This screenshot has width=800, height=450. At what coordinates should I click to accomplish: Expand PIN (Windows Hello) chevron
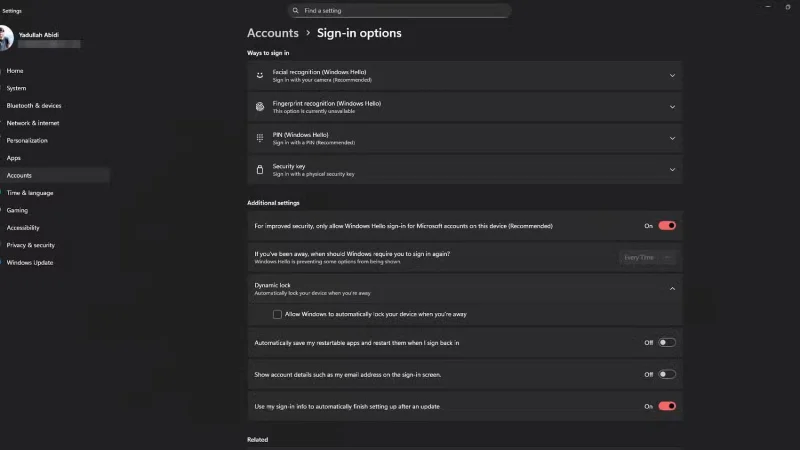[x=672, y=138]
